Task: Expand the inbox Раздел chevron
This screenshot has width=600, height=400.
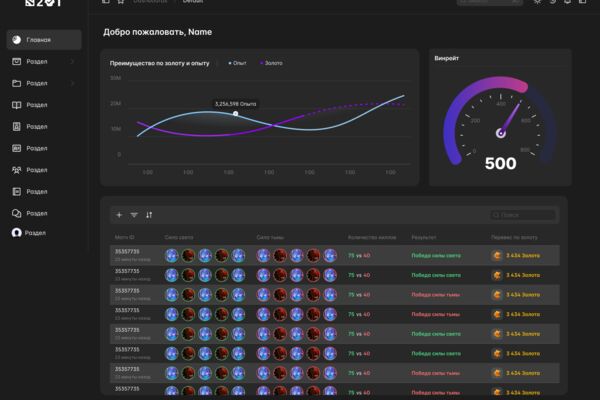Action: tap(72, 62)
